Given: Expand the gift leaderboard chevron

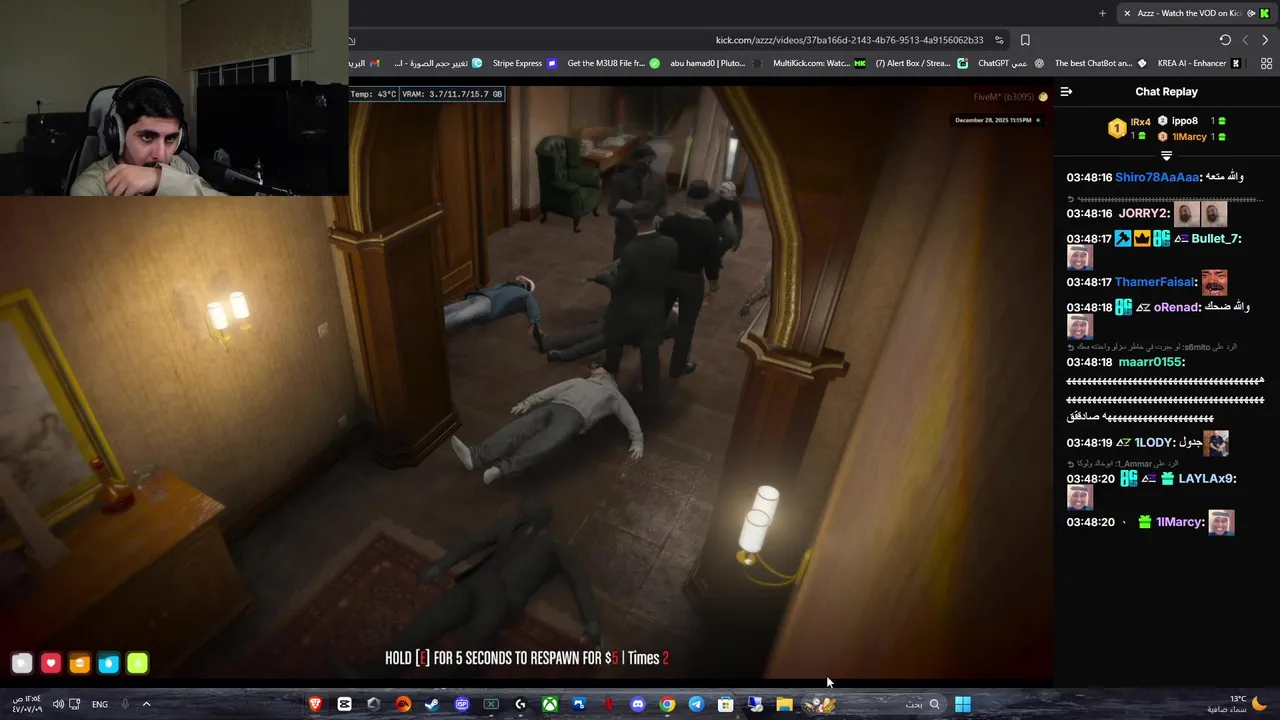Looking at the screenshot, I should [x=1166, y=156].
